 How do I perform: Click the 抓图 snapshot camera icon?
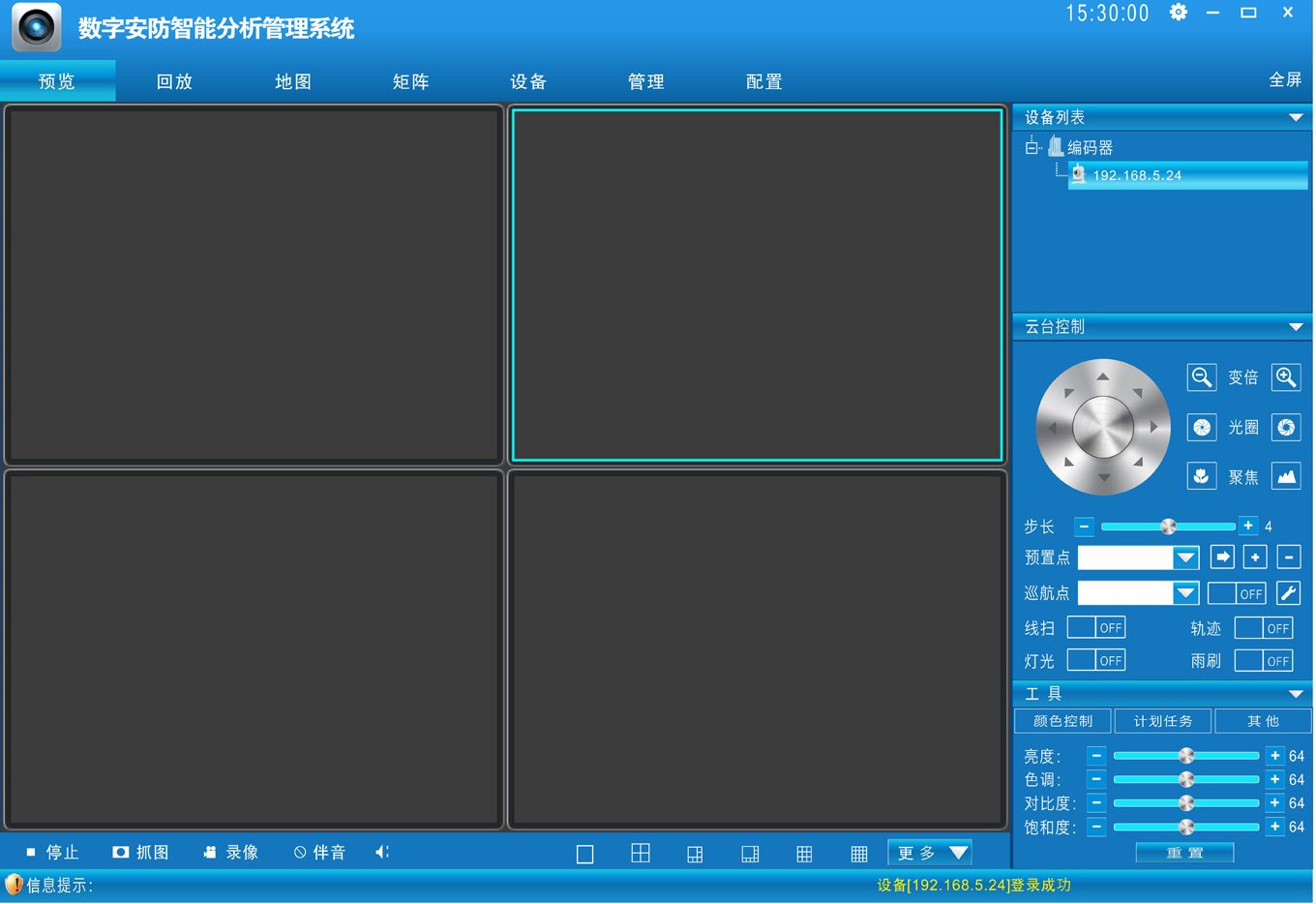pos(119,852)
